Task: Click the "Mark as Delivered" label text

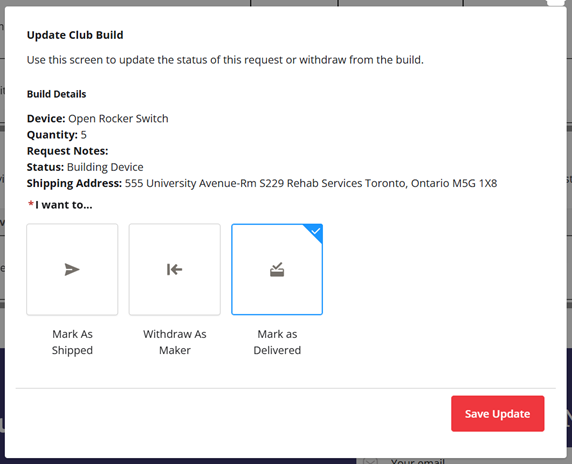Action: click(x=277, y=342)
